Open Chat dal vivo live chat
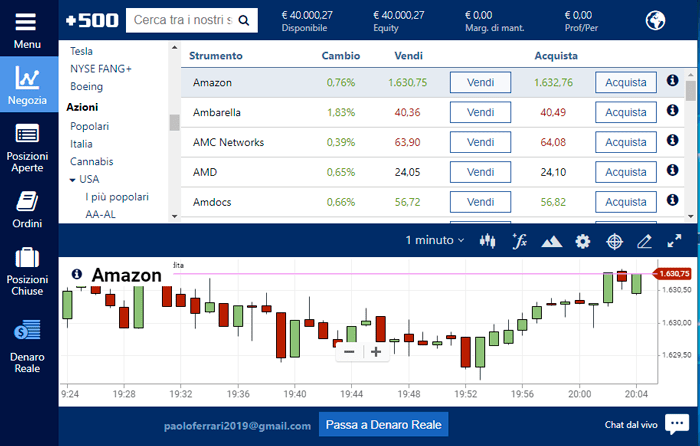 click(647, 425)
